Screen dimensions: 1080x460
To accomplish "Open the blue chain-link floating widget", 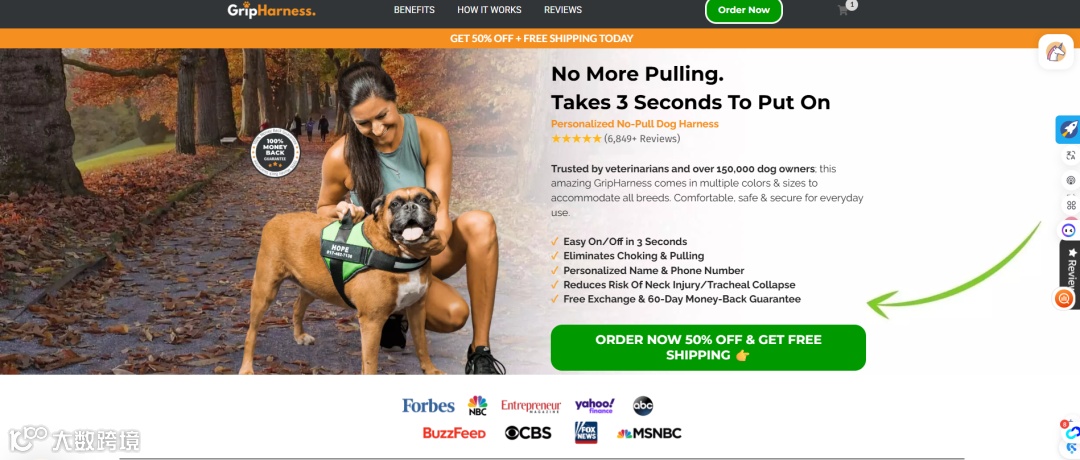I will pyautogui.click(x=1072, y=432).
